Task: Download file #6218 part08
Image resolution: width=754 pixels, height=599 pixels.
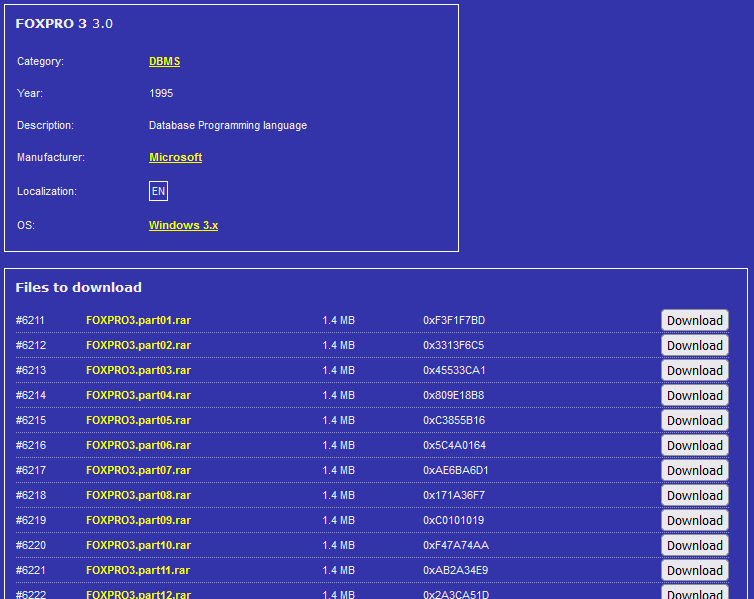Action: point(694,495)
